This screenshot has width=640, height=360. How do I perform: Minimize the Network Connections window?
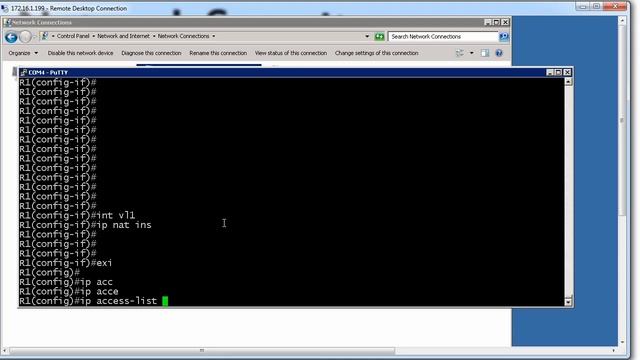pos(488,22)
